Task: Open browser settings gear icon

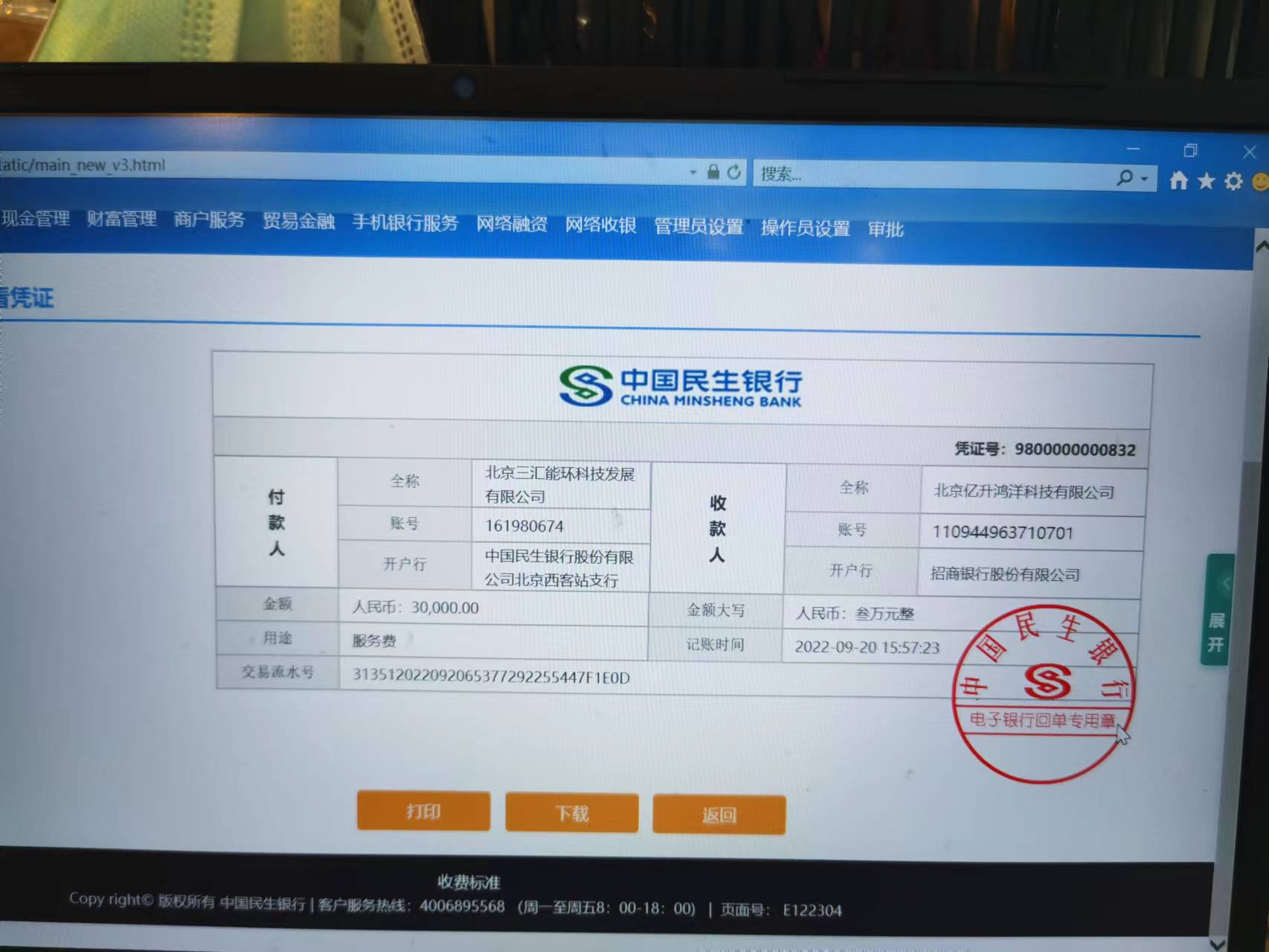Action: [1233, 181]
